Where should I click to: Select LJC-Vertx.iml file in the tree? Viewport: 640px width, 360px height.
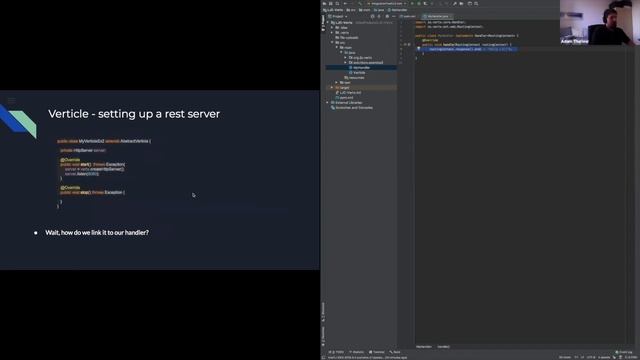(x=348, y=93)
